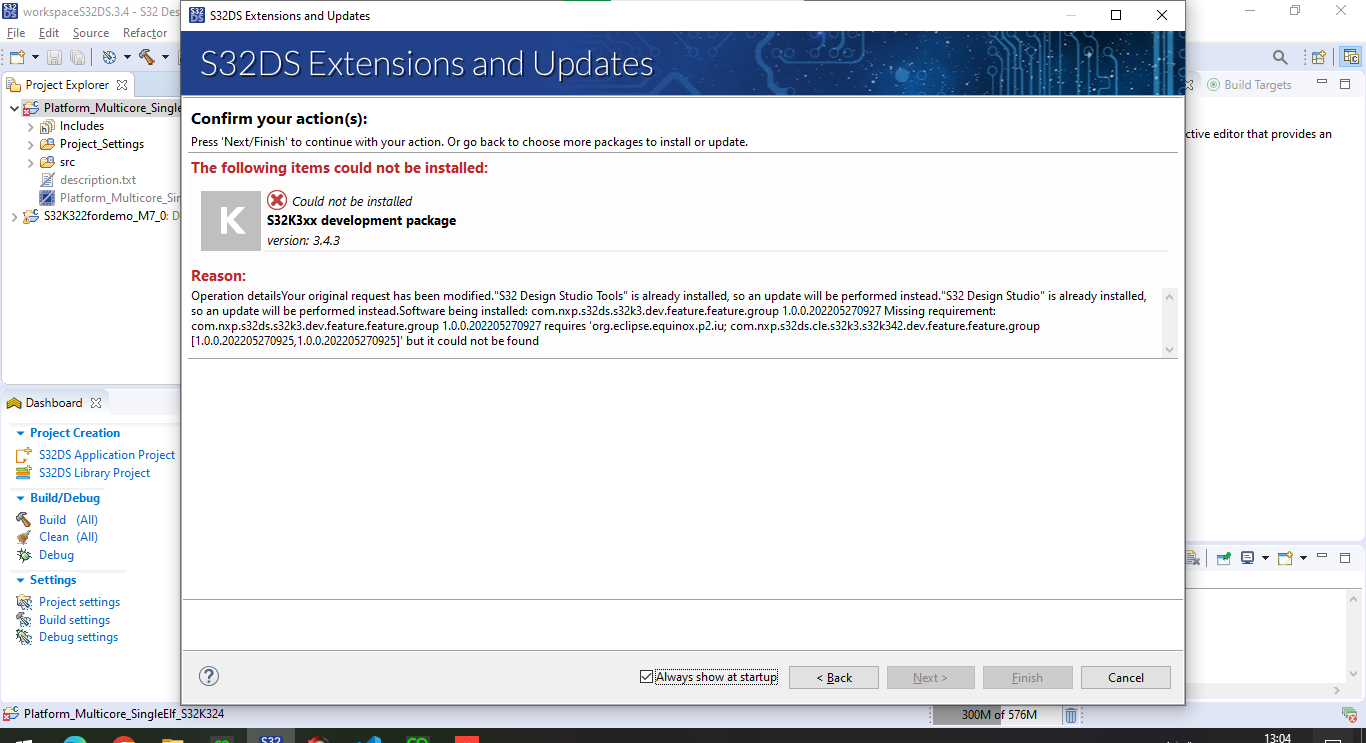1366x743 pixels.
Task: Expand the Includes tree node
Action: [x=30, y=125]
